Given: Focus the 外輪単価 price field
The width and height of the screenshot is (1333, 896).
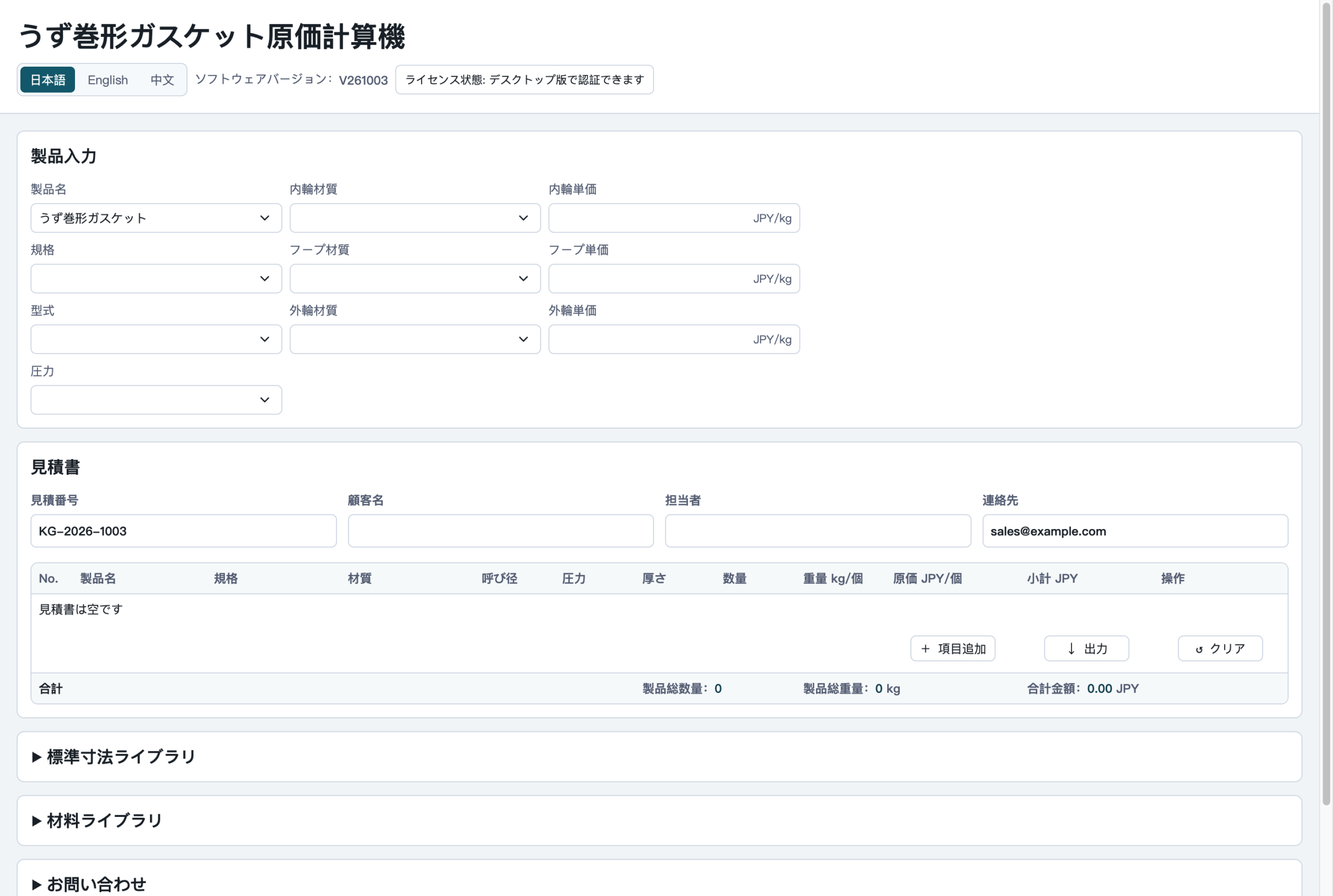Looking at the screenshot, I should (x=674, y=339).
